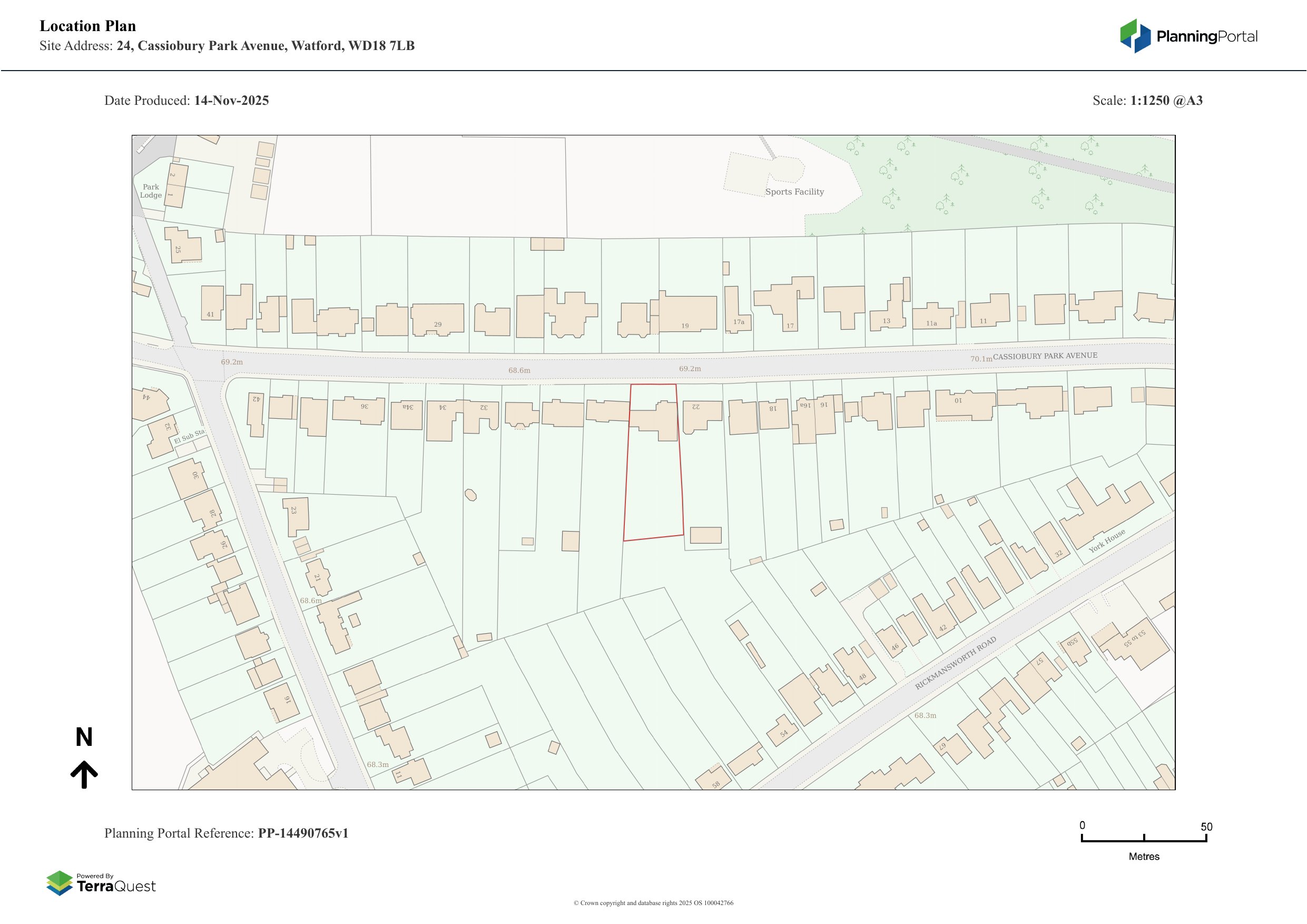Click the Sports Facility label

[x=794, y=192]
